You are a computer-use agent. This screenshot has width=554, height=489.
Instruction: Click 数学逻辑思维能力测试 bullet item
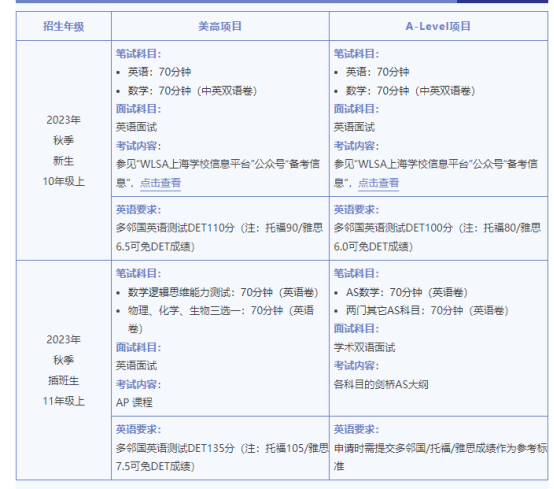click(223, 292)
